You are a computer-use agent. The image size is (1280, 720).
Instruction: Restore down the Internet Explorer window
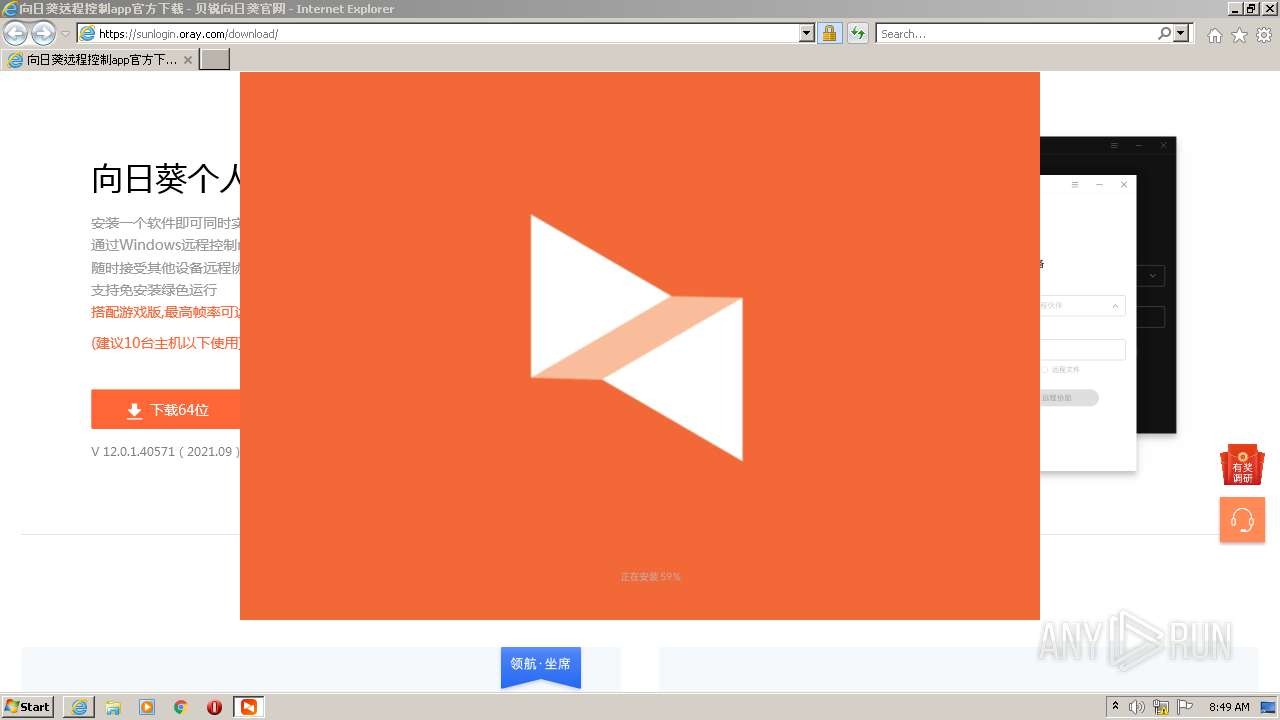coord(1251,8)
